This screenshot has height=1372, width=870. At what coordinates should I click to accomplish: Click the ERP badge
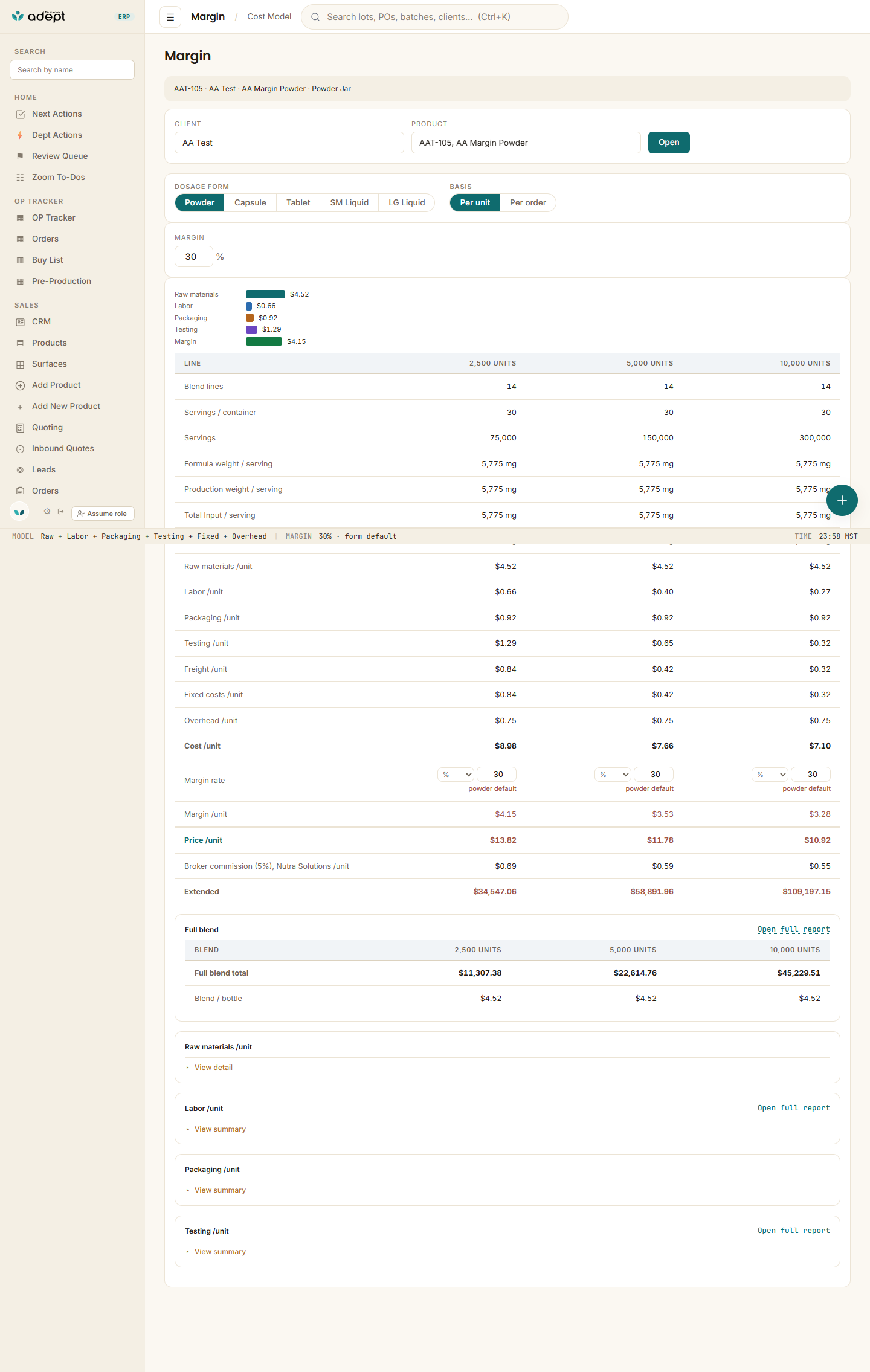tap(124, 17)
